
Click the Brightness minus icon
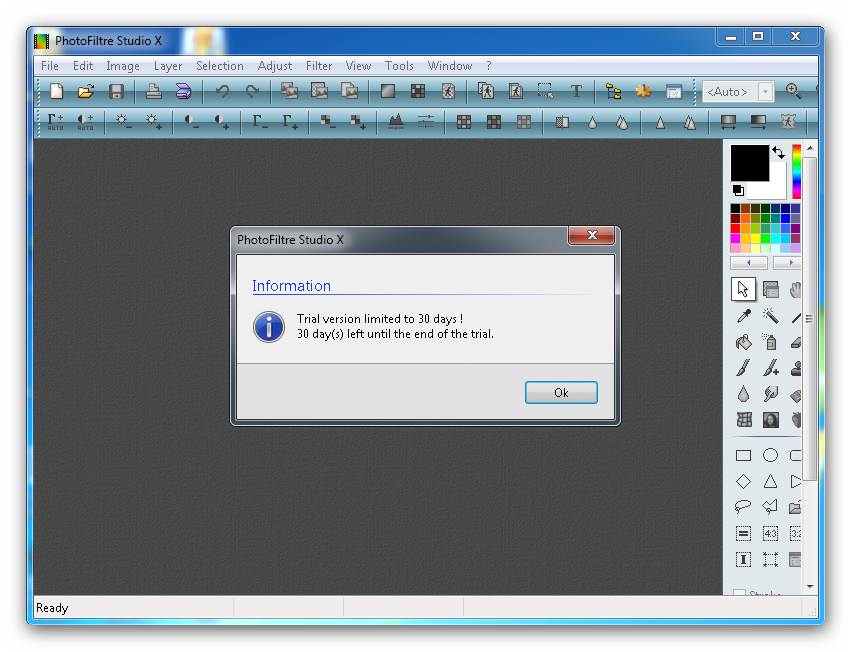point(123,122)
